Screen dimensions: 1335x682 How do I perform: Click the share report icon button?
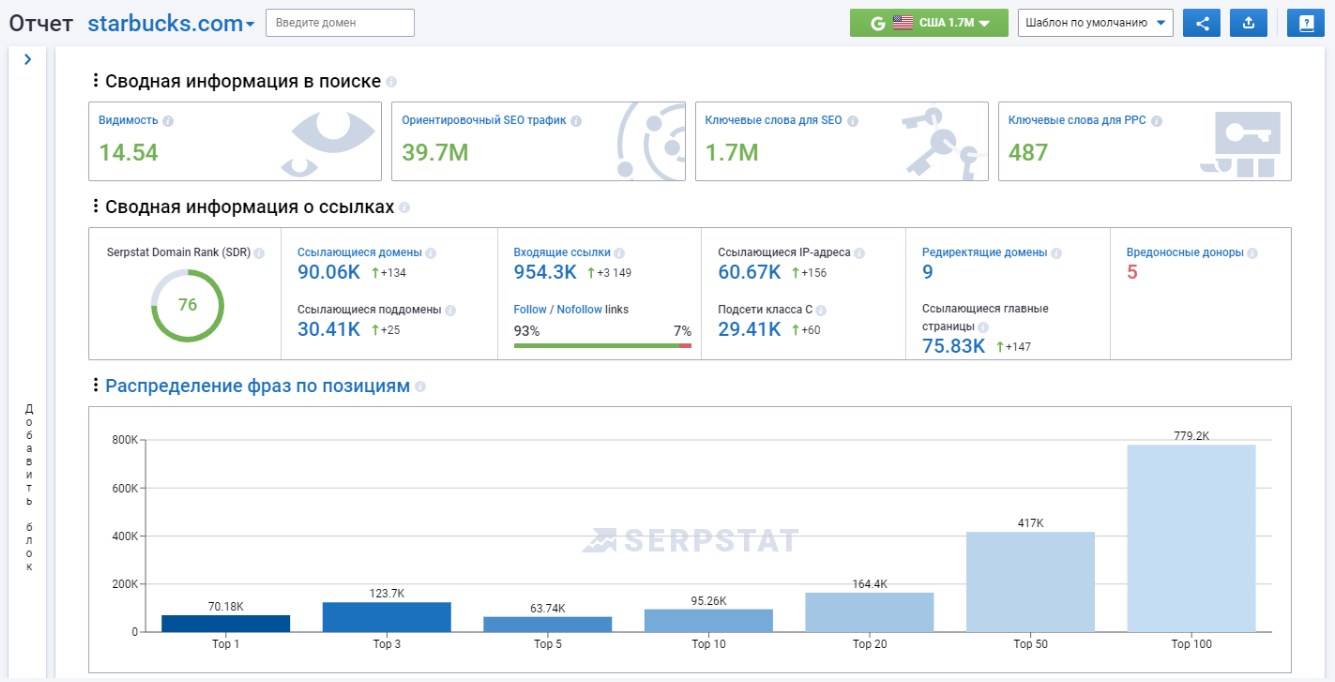1201,23
